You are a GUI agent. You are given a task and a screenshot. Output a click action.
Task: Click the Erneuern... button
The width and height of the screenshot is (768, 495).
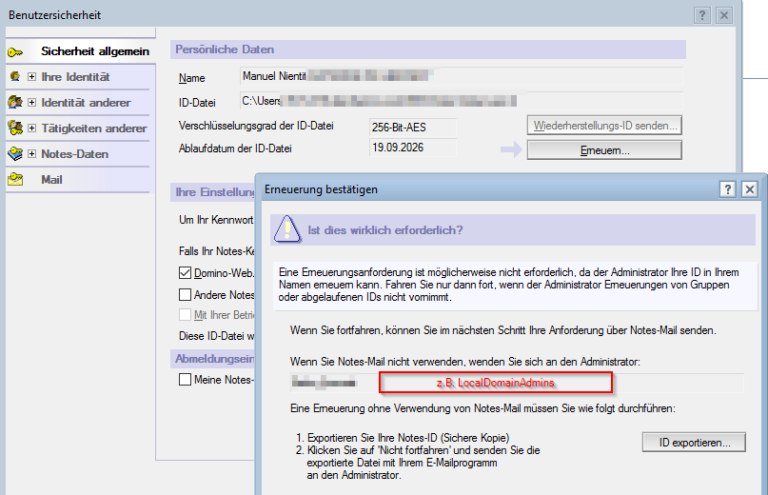604,150
